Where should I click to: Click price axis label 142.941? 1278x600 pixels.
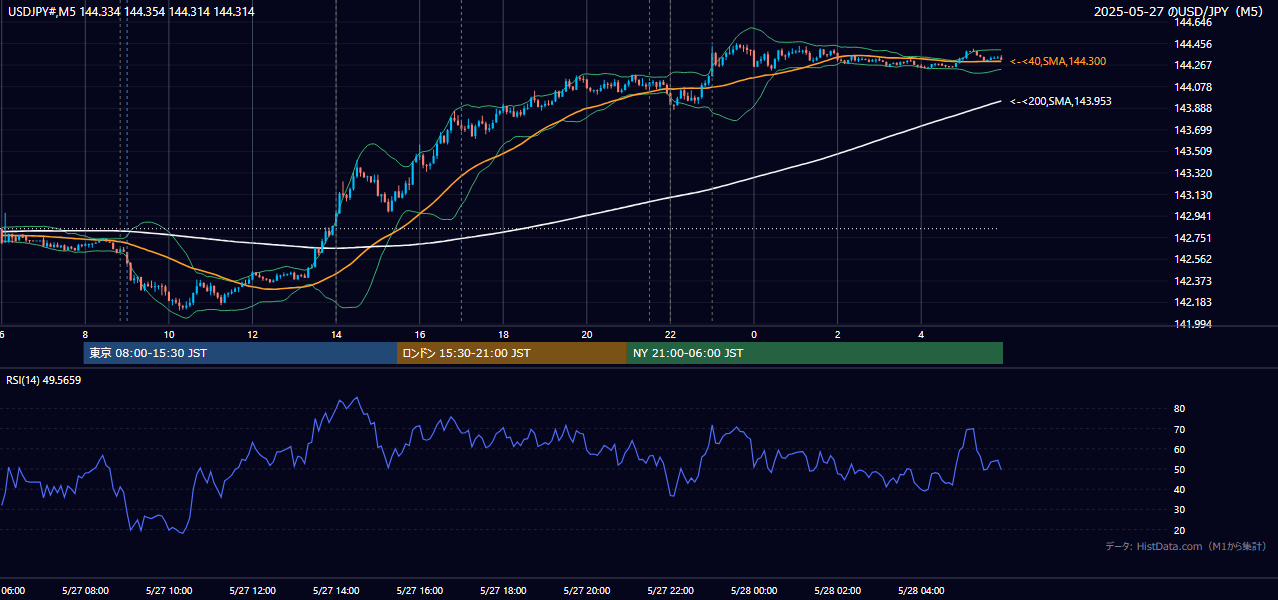tap(1193, 216)
